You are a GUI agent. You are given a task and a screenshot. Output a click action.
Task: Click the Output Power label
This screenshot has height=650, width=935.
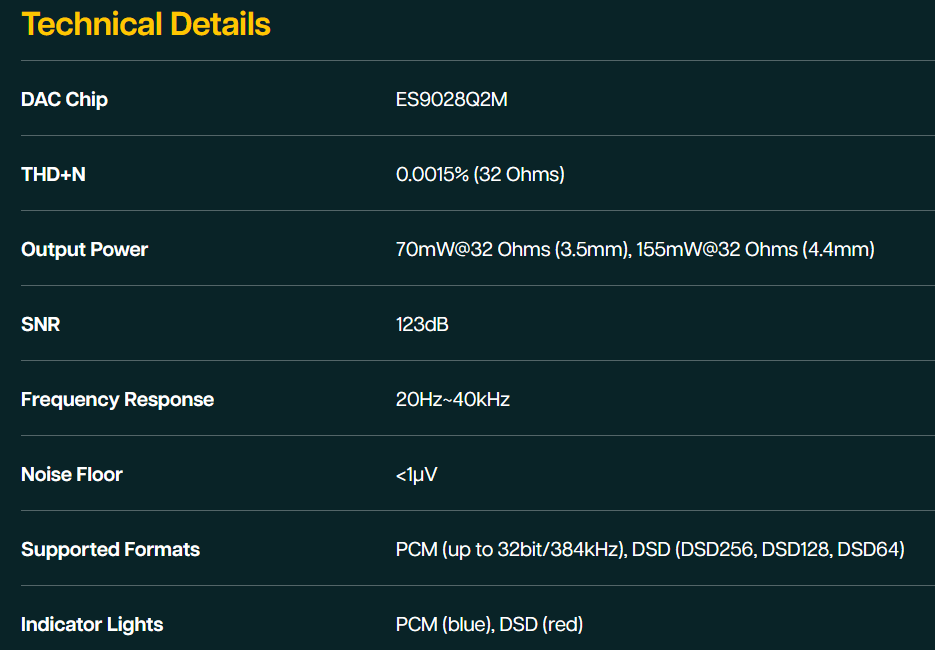(x=85, y=249)
